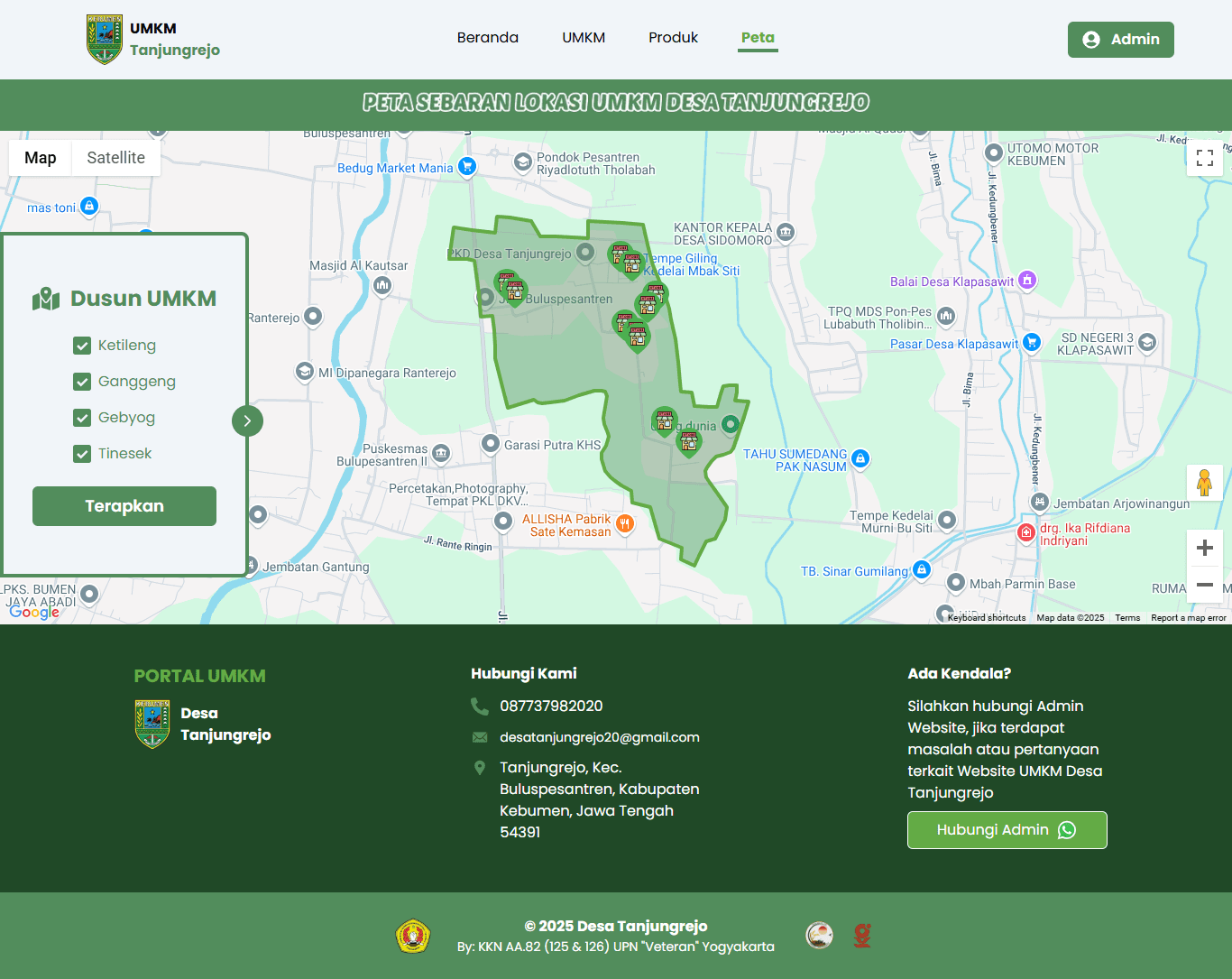Switch the map to Satellite view
The image size is (1232, 979).
[x=115, y=157]
